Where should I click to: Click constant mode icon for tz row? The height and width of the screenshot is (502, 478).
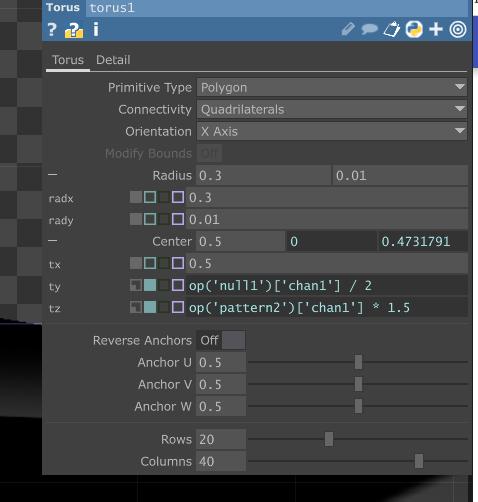click(136, 307)
